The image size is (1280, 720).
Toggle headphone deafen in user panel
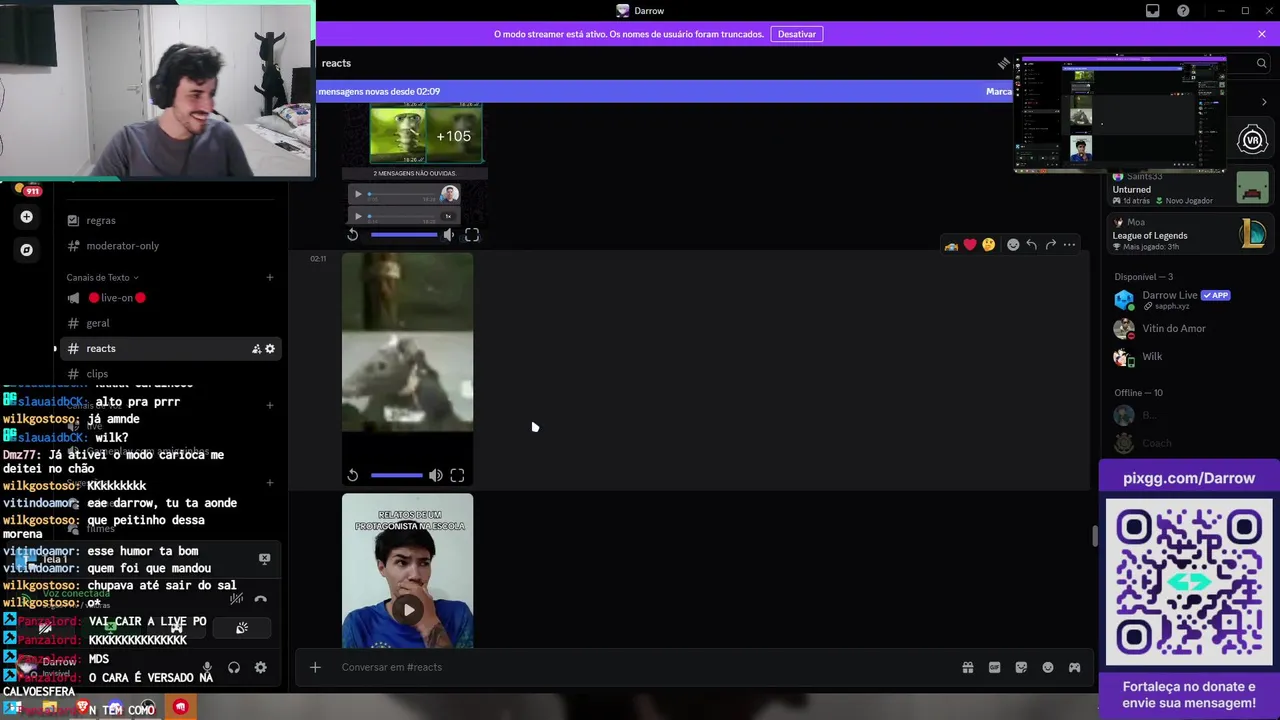(x=234, y=667)
